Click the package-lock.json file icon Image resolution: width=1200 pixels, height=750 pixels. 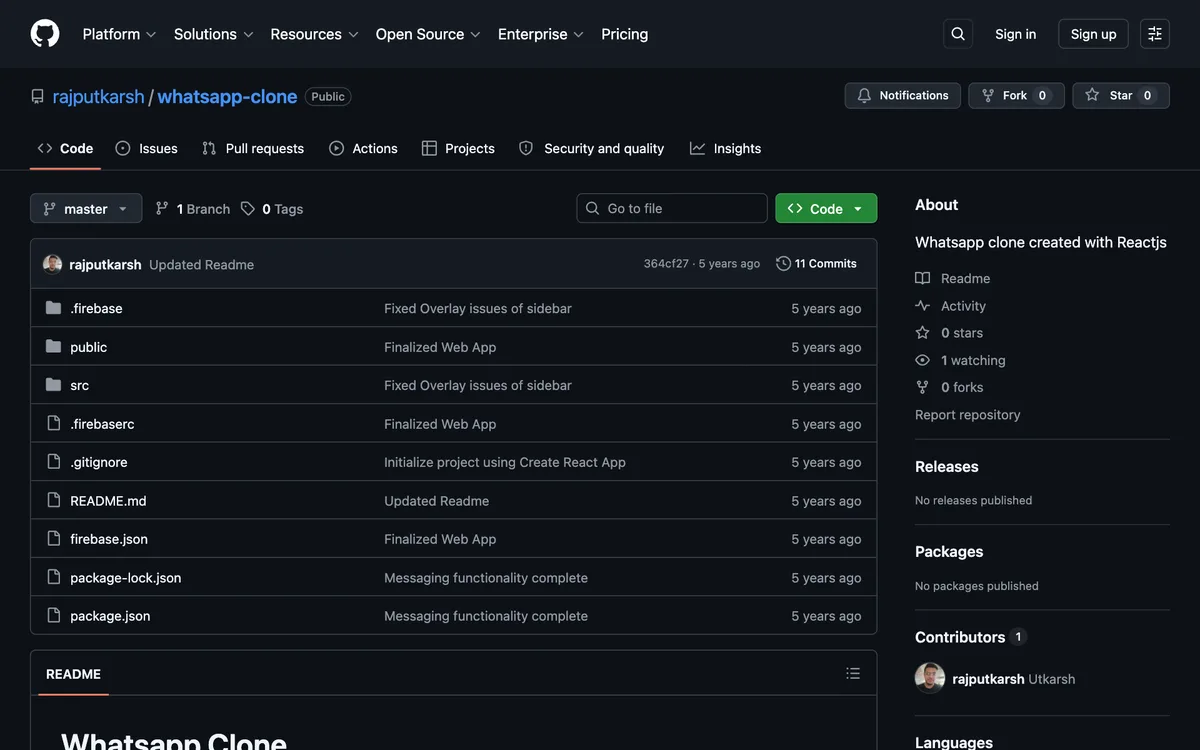point(54,578)
